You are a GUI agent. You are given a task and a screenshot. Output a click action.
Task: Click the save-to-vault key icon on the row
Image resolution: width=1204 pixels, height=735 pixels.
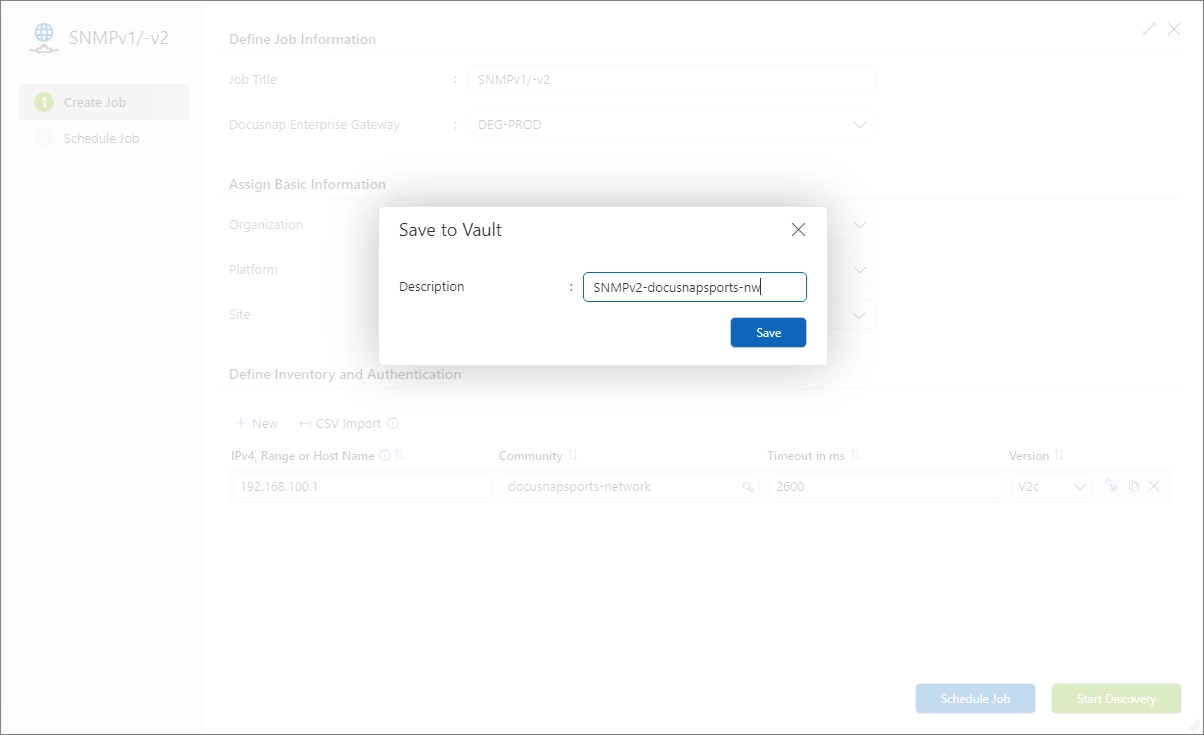[1110, 486]
